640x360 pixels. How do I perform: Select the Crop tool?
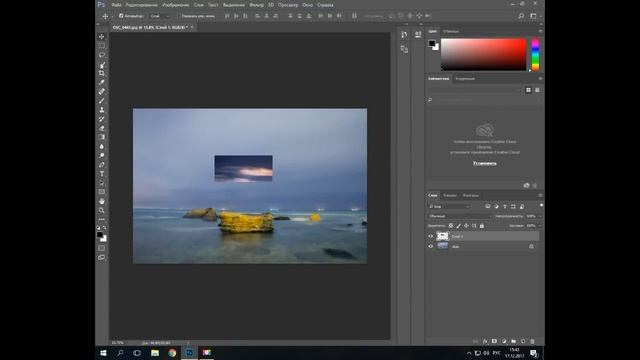coord(102,73)
